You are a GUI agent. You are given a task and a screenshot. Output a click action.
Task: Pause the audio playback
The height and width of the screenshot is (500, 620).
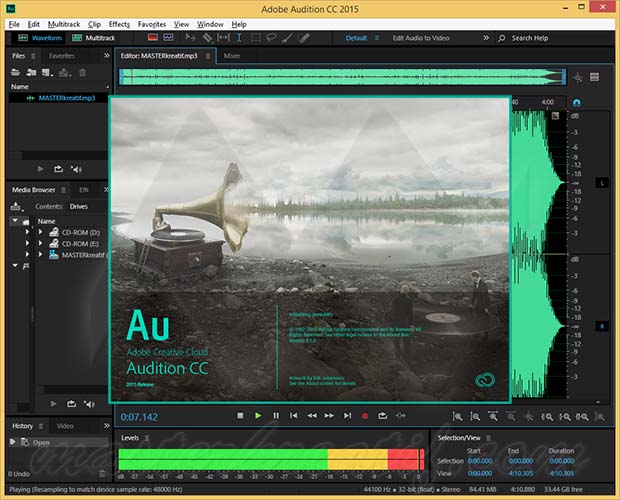coord(276,415)
